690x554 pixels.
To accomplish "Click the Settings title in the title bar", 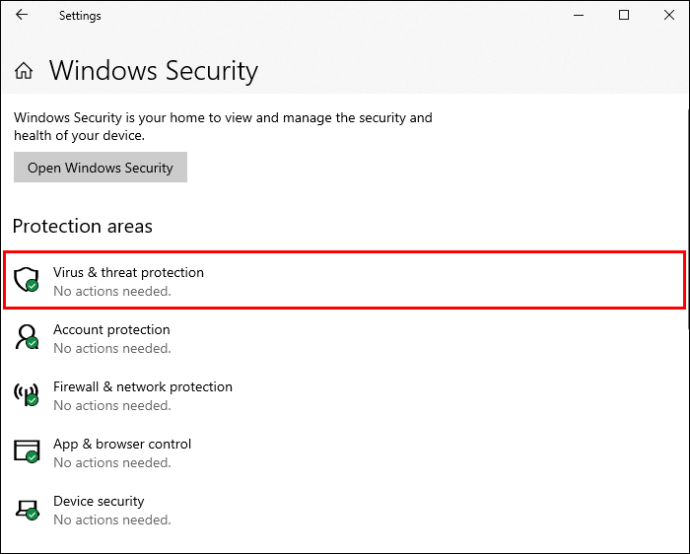I will (80, 16).
